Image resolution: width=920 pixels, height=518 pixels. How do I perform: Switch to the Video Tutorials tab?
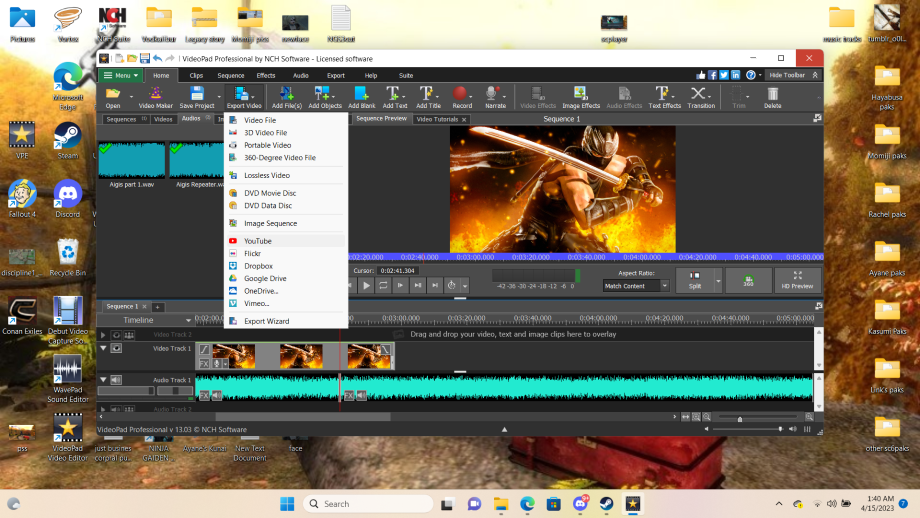click(437, 119)
